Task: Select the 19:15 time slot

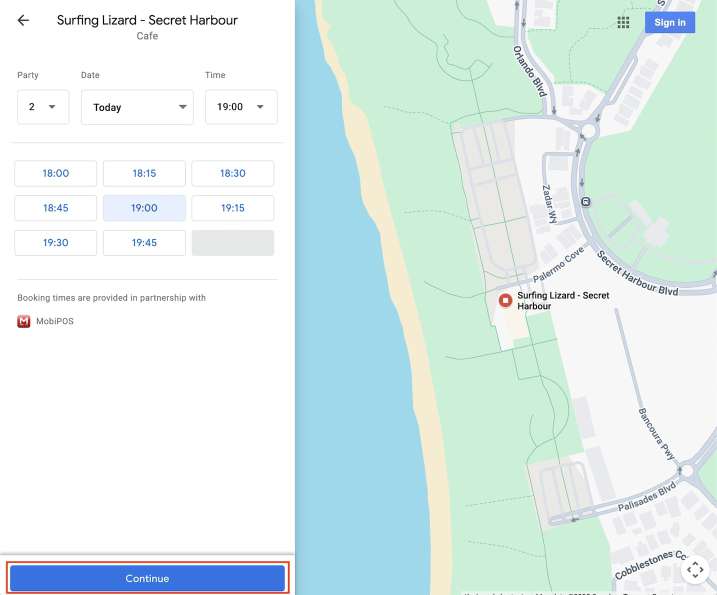Action: [x=233, y=208]
